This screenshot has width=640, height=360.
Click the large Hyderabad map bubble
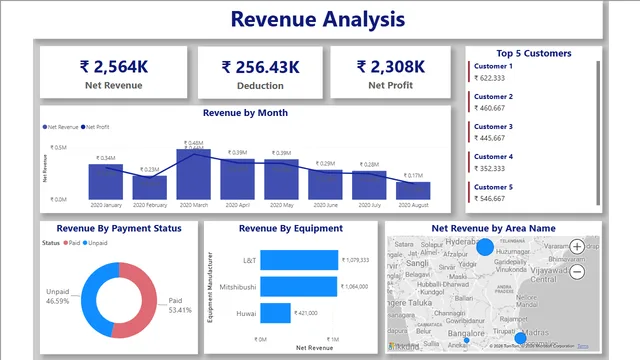coord(485,247)
